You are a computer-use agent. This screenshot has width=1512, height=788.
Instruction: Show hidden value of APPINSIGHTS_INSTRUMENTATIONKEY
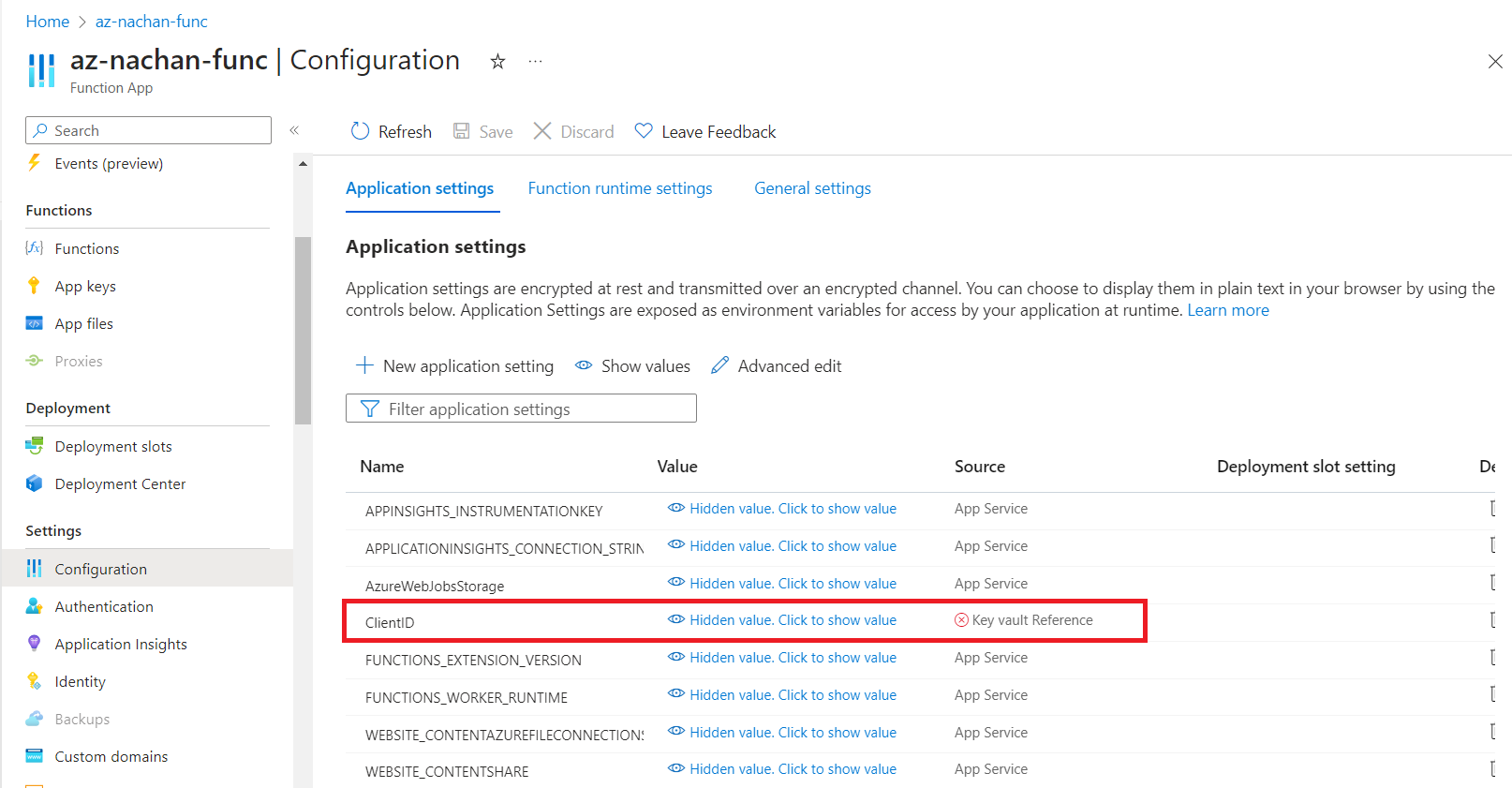pyautogui.click(x=793, y=509)
